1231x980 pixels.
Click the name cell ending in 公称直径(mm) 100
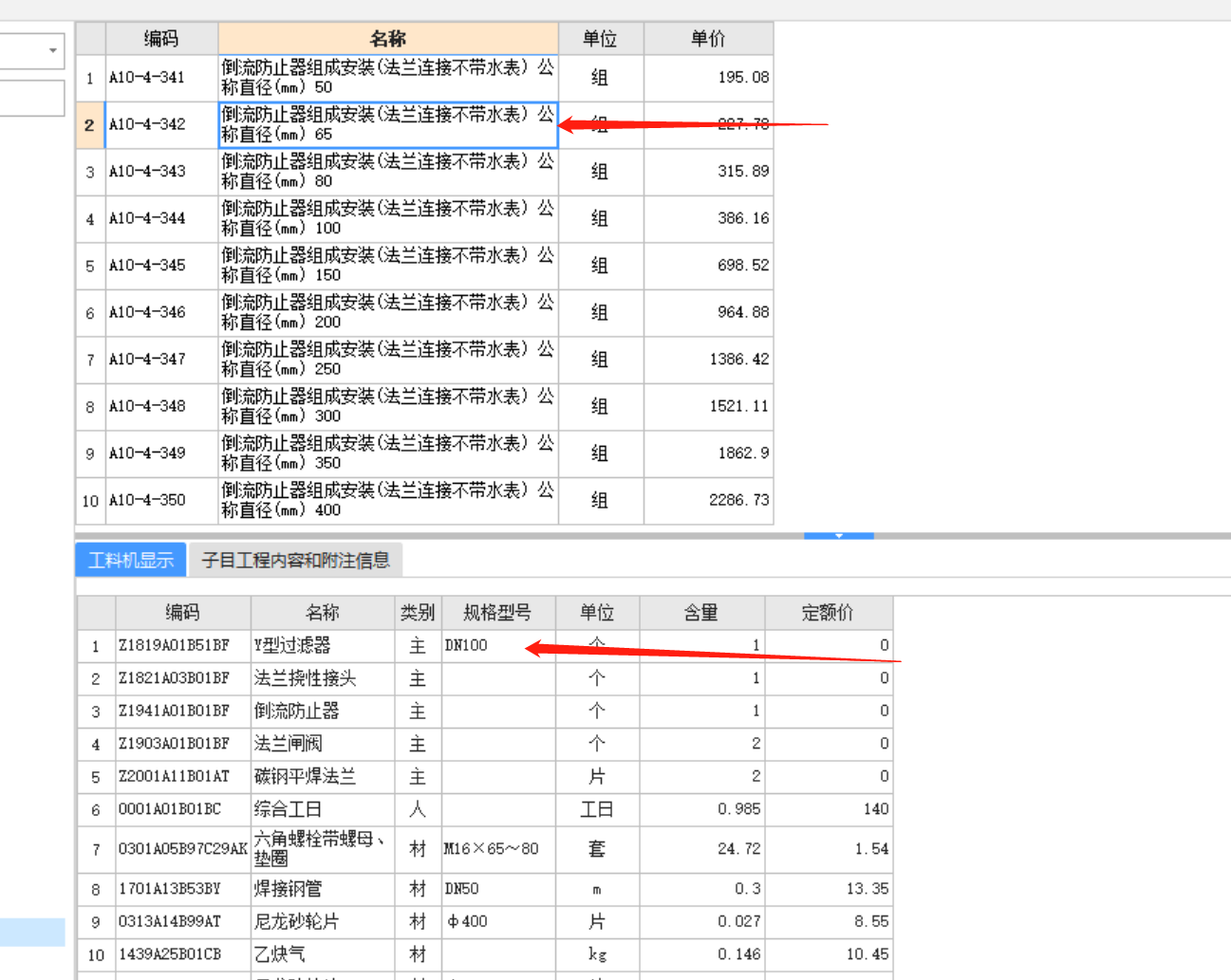(x=388, y=218)
